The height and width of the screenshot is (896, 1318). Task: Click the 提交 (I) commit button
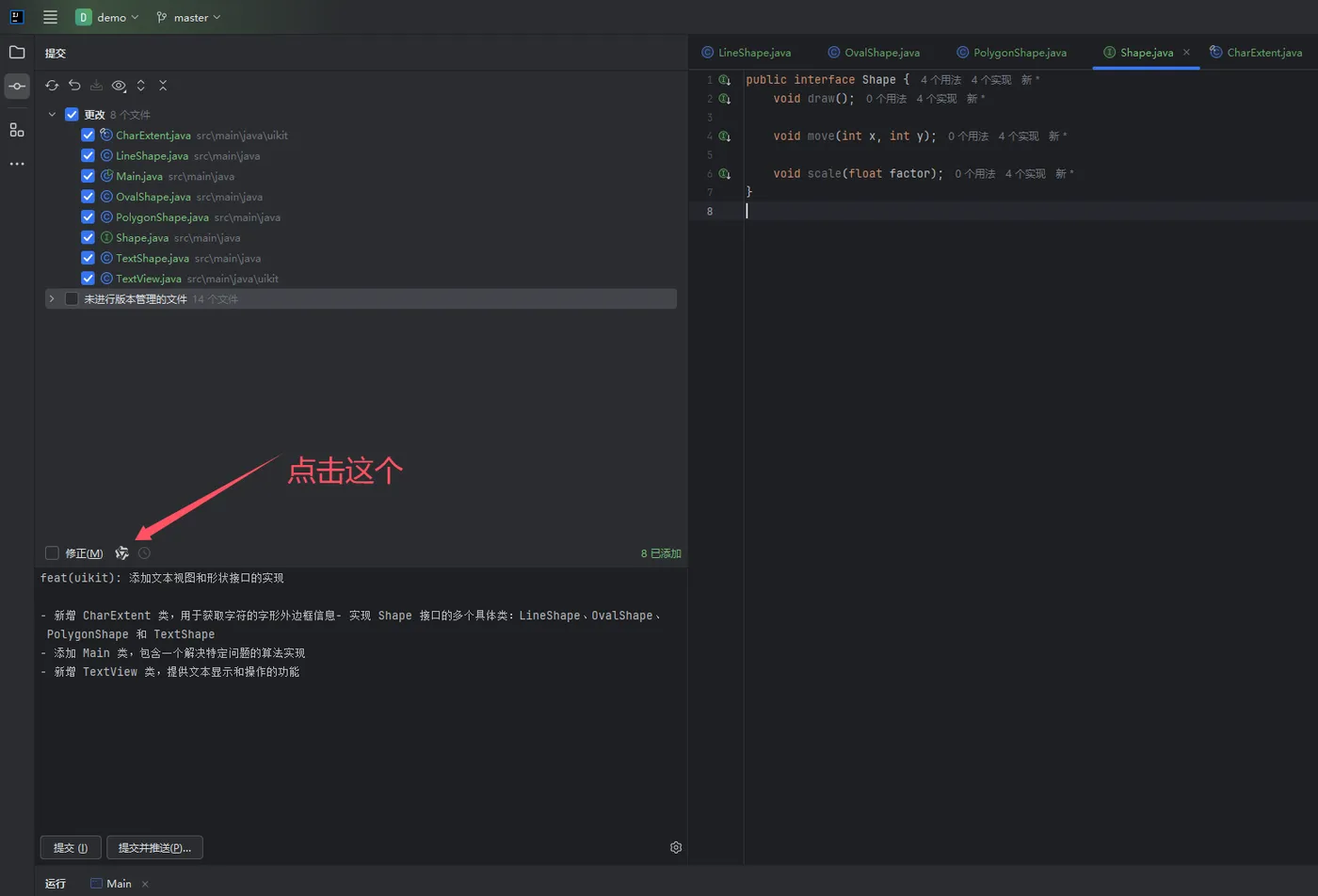71,848
